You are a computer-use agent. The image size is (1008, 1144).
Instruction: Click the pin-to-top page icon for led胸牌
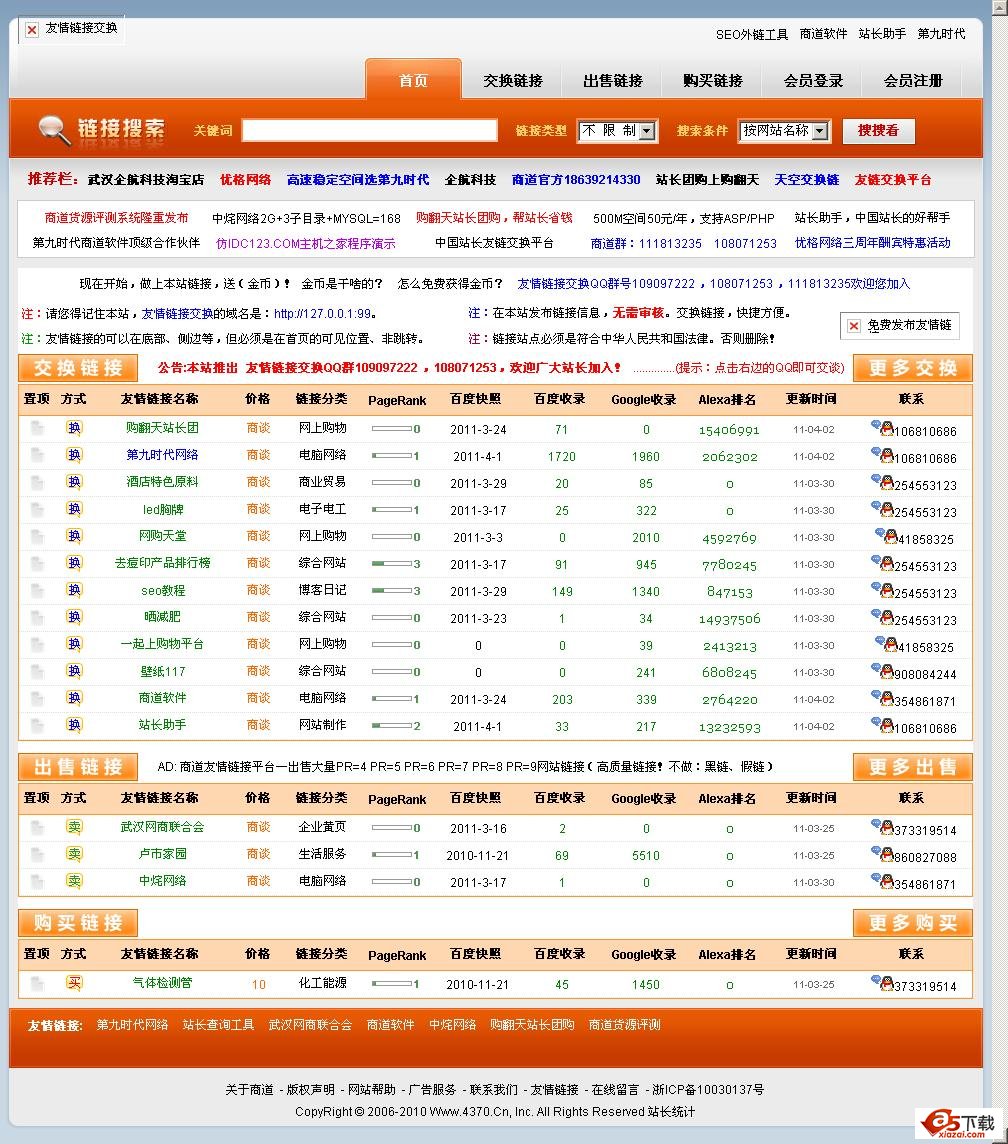click(37, 509)
